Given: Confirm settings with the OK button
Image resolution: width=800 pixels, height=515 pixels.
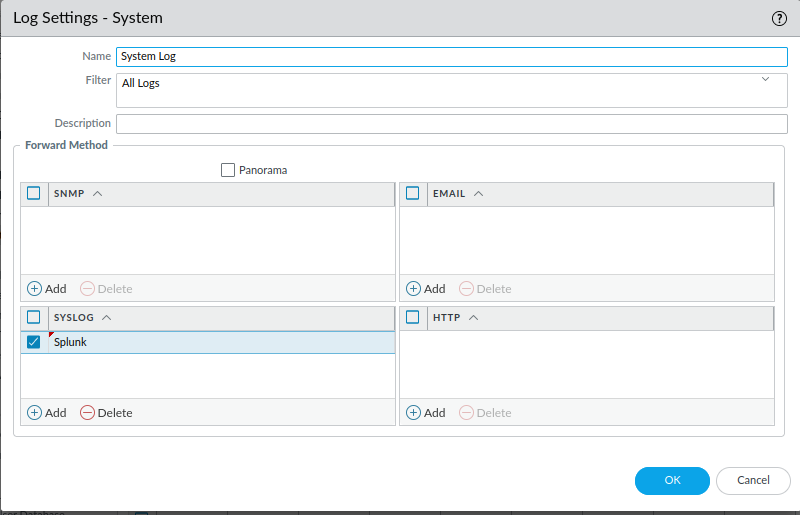Looking at the screenshot, I should point(672,480).
